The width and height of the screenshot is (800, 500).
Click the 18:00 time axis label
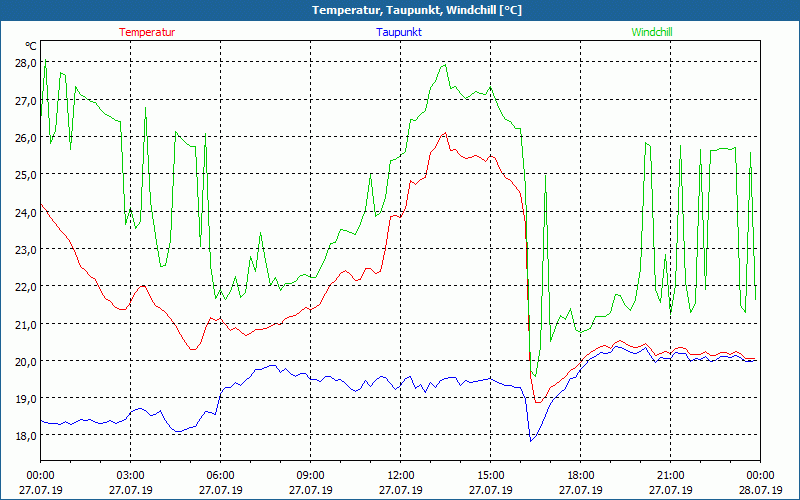(581, 476)
